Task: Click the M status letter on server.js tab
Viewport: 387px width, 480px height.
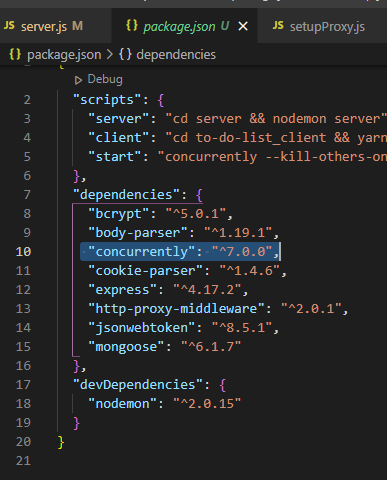Action: coord(77,26)
